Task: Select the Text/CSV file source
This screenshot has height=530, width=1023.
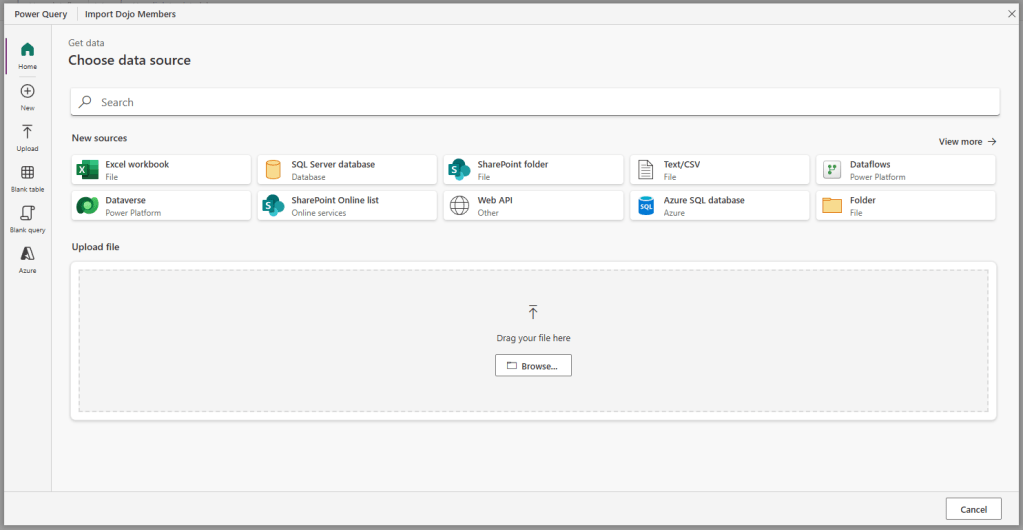Action: click(x=719, y=170)
